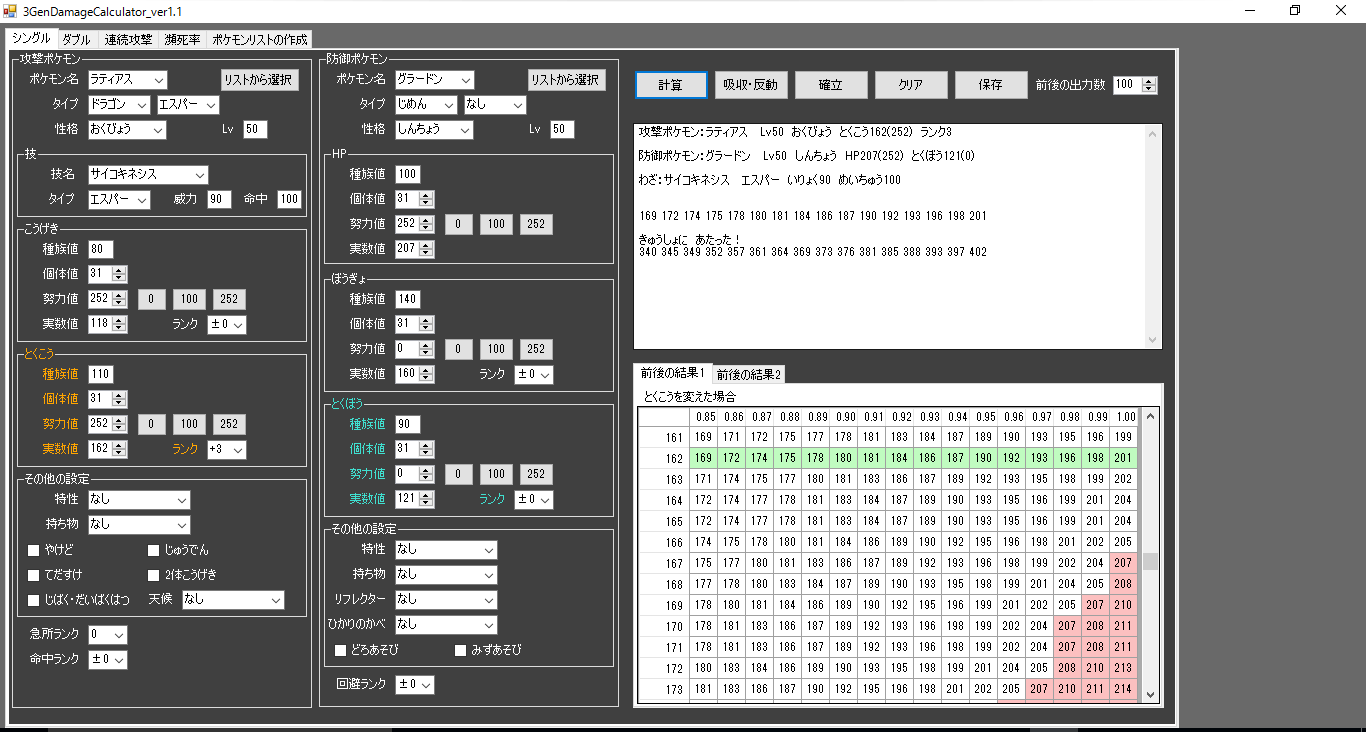Increase 前後の出力数 with the up arrow
This screenshot has width=1366, height=732.
[x=1149, y=80]
